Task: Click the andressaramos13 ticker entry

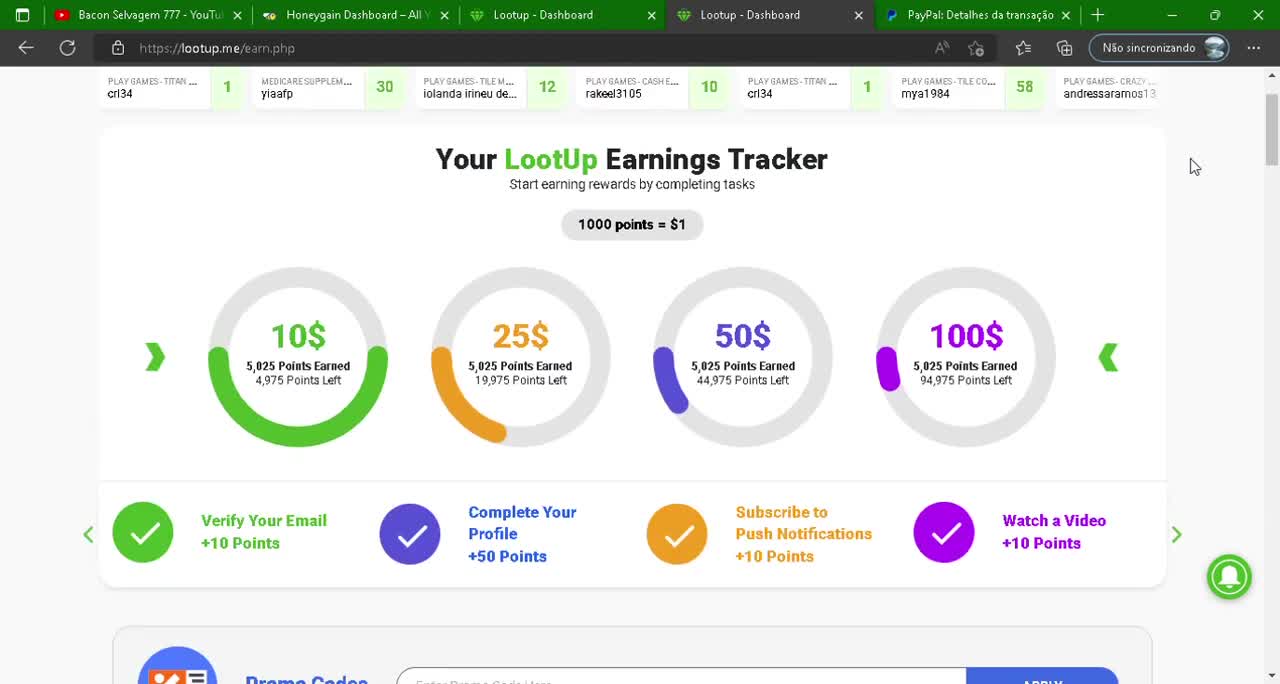Action: tap(1109, 87)
